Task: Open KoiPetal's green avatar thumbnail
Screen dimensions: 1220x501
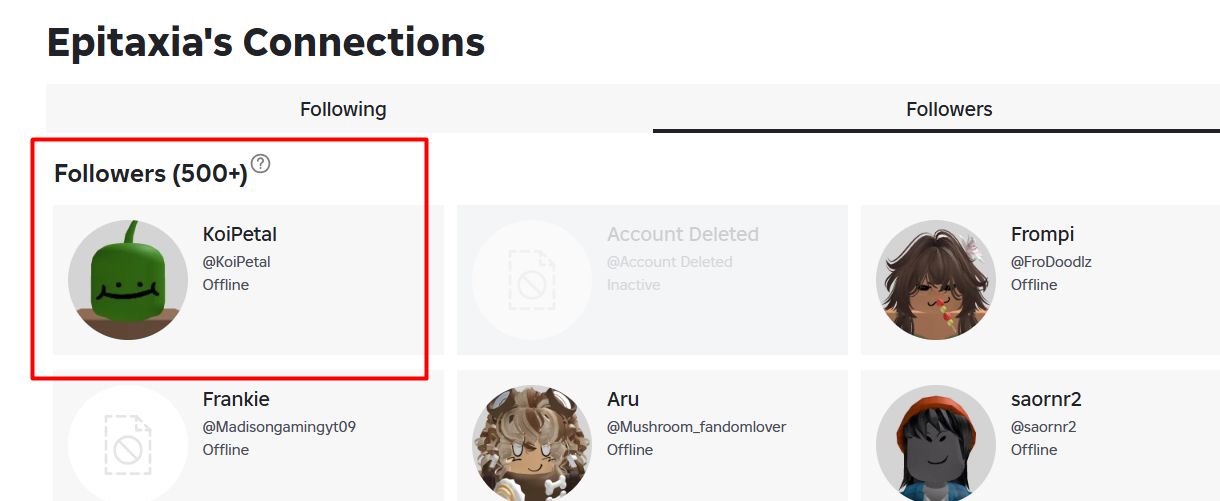Action: click(128, 280)
